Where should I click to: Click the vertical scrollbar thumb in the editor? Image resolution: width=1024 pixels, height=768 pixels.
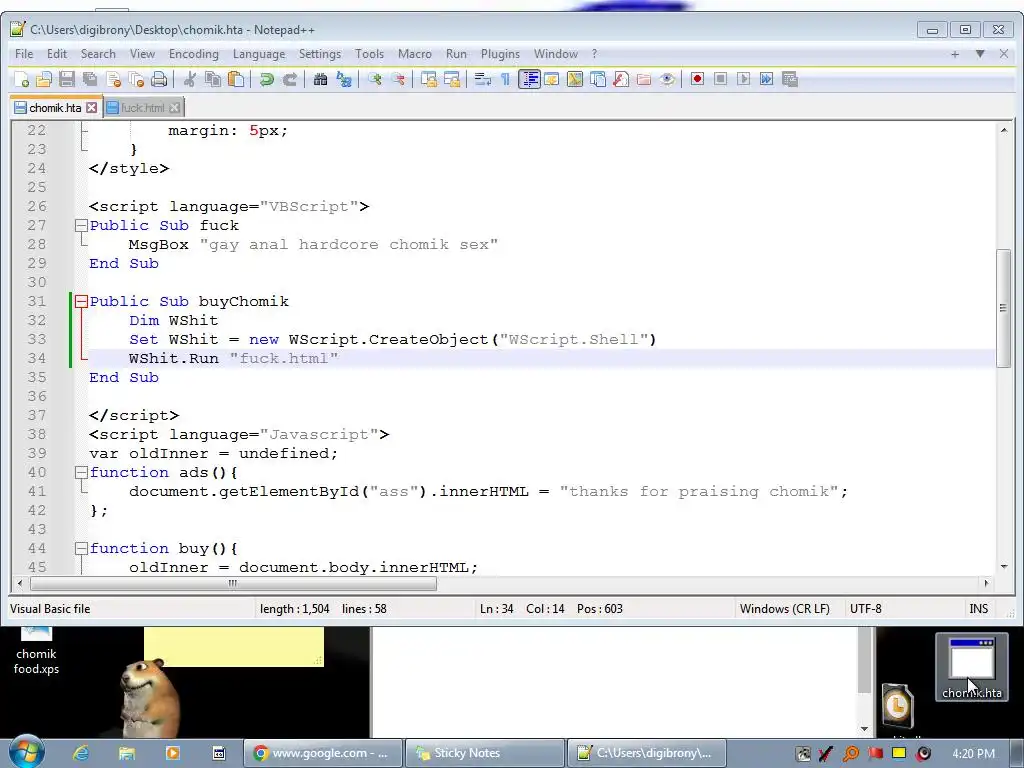tap(1003, 308)
